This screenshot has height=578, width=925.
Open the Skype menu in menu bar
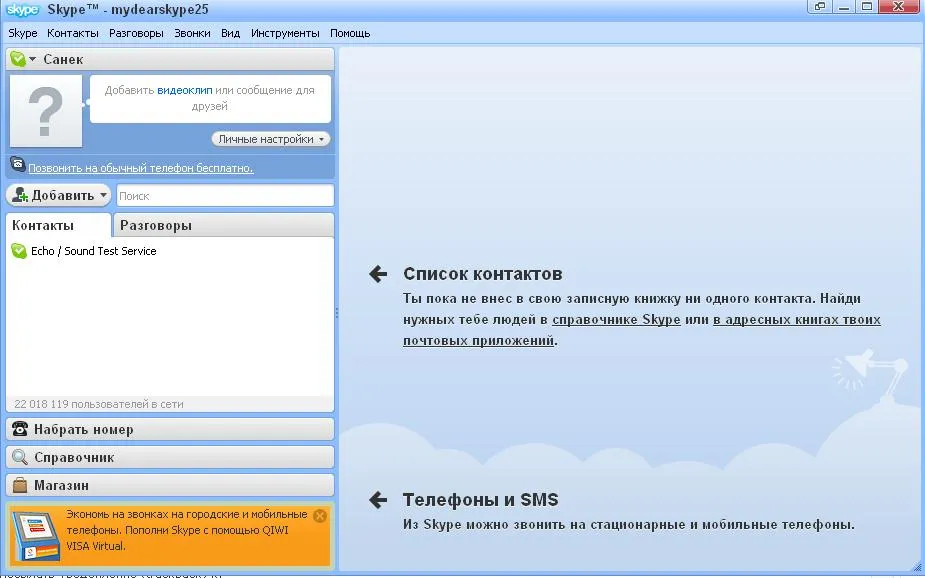23,33
